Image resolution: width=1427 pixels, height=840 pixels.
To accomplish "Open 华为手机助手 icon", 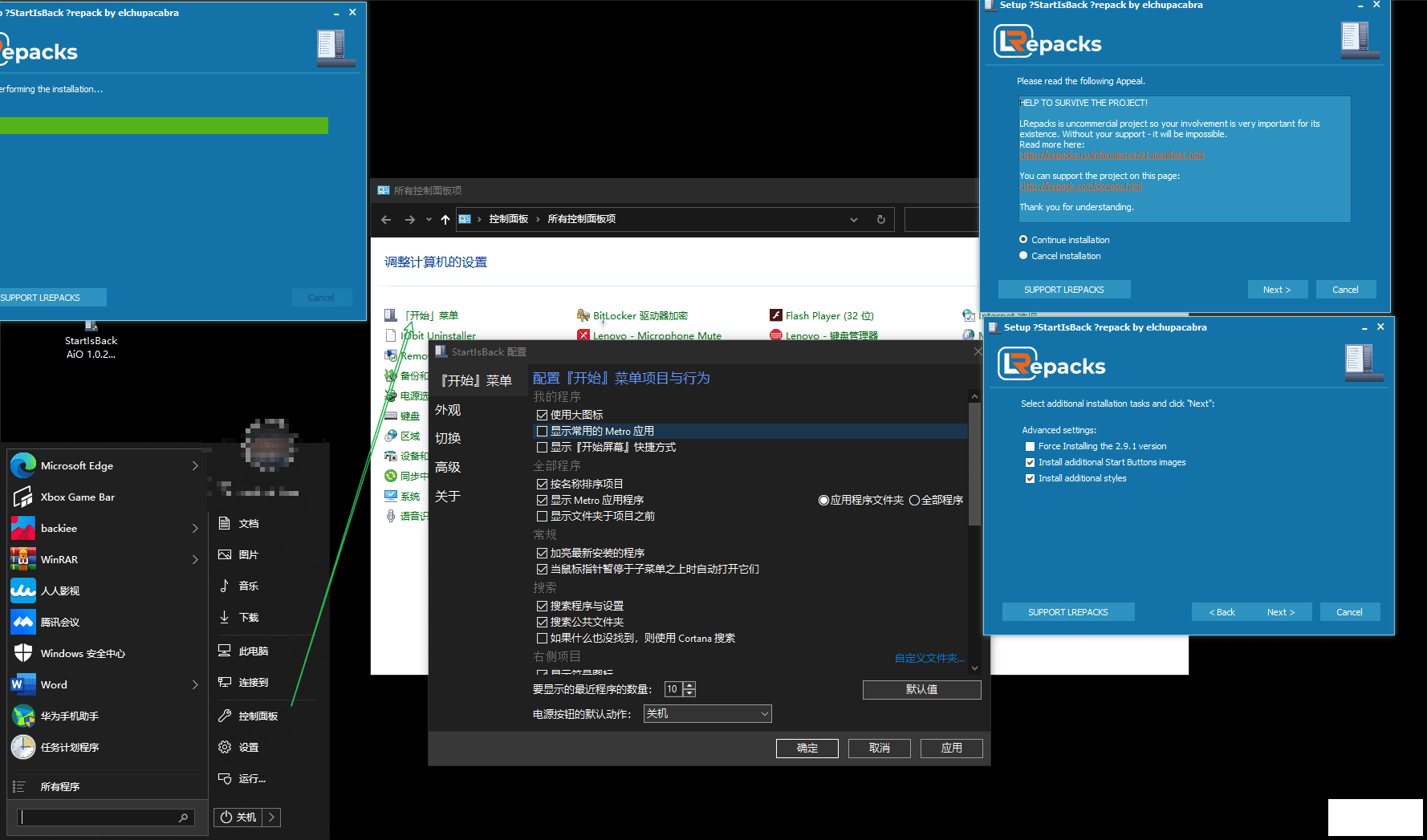I will [x=23, y=716].
